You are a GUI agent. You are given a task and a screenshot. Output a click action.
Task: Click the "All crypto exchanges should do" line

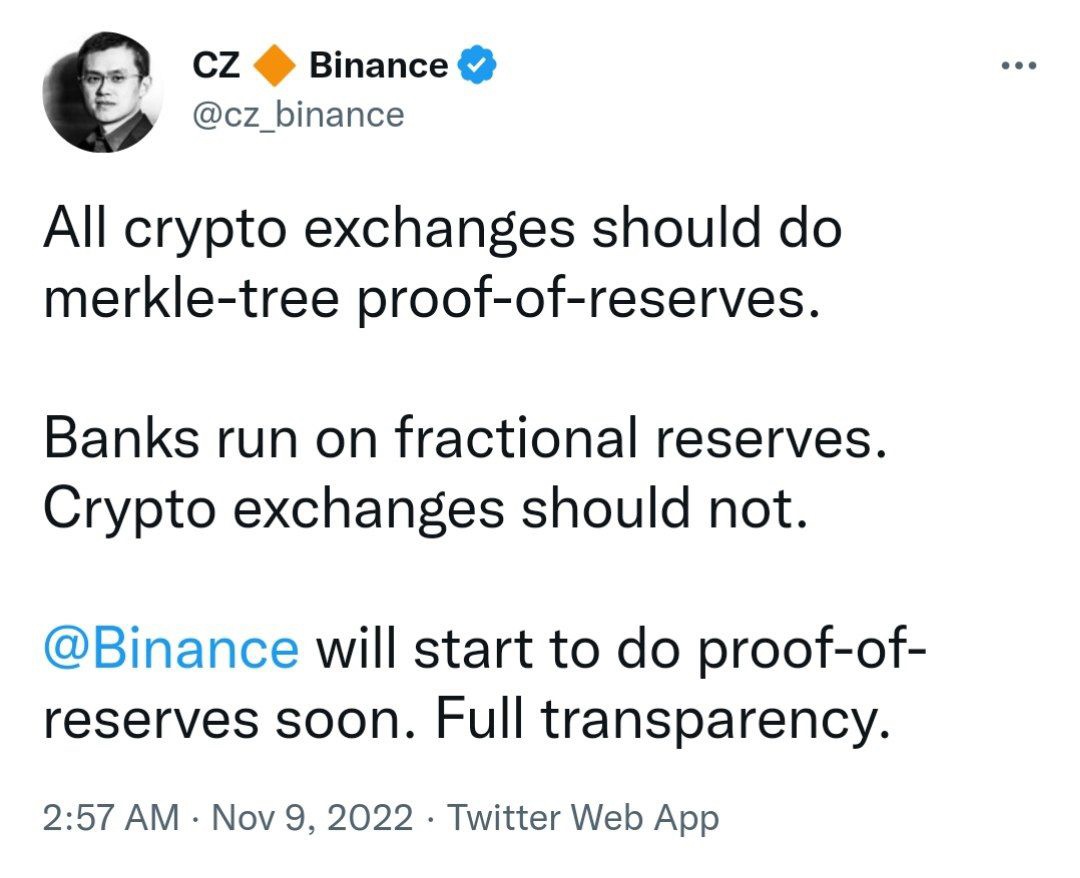[443, 229]
